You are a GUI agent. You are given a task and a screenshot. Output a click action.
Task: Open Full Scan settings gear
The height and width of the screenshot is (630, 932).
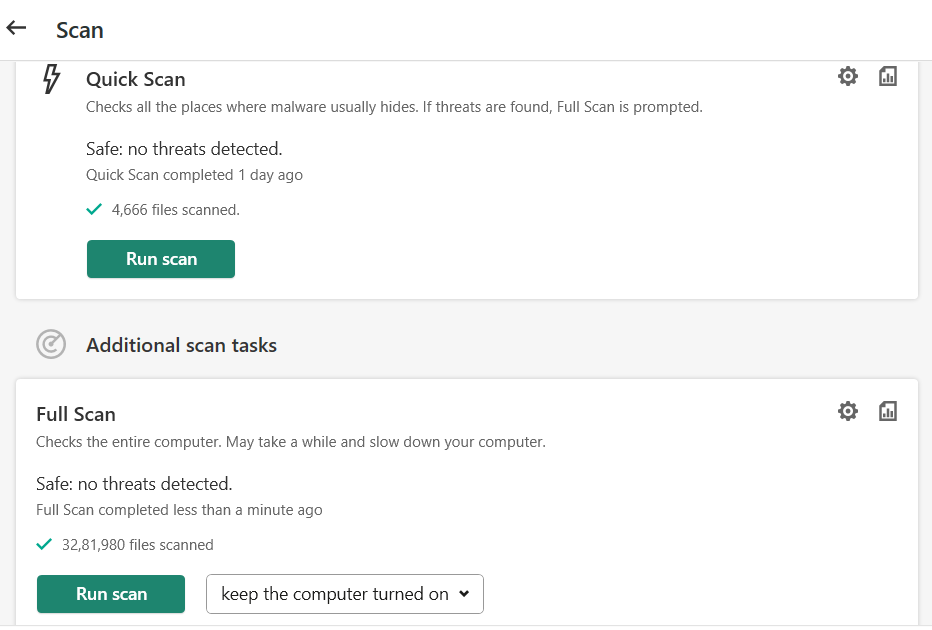[848, 411]
